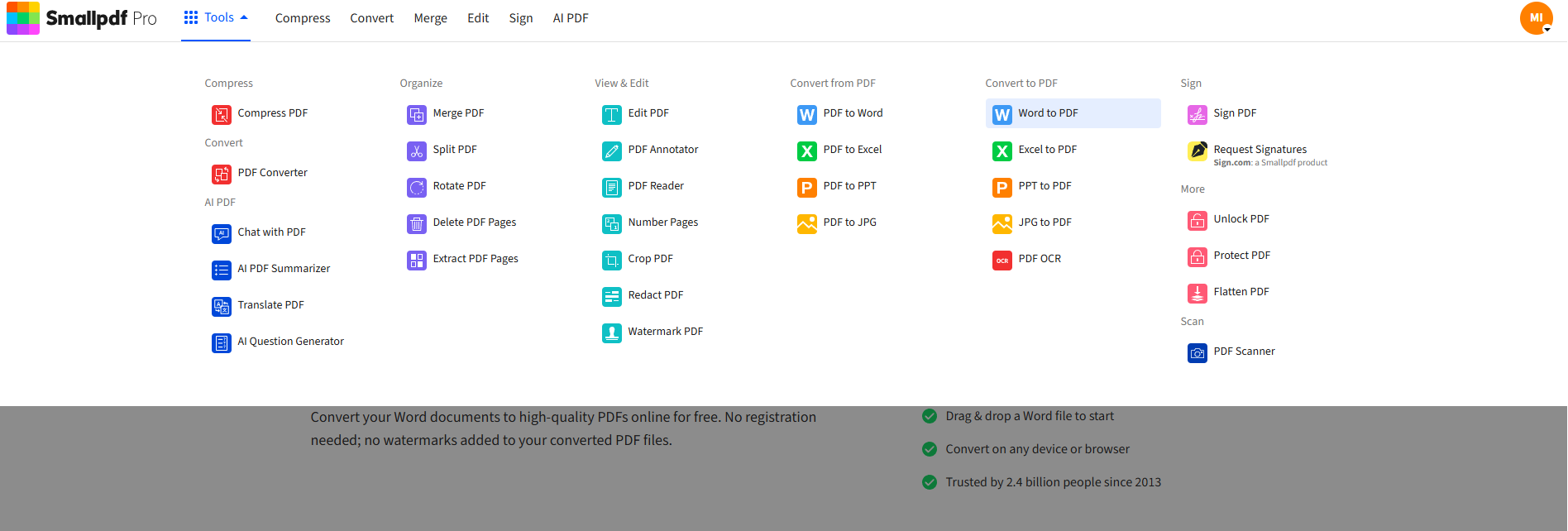Click the JPG to PDF image icon
The width and height of the screenshot is (1568, 531).
1002,223
